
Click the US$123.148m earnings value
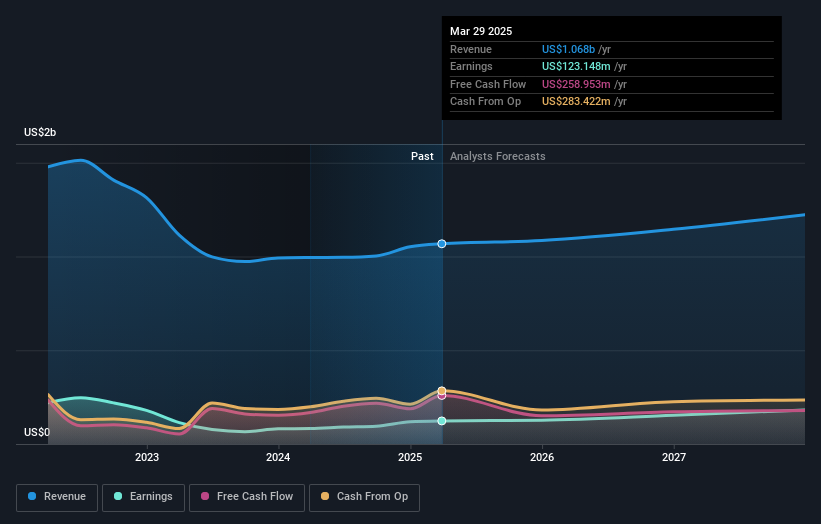576,66
